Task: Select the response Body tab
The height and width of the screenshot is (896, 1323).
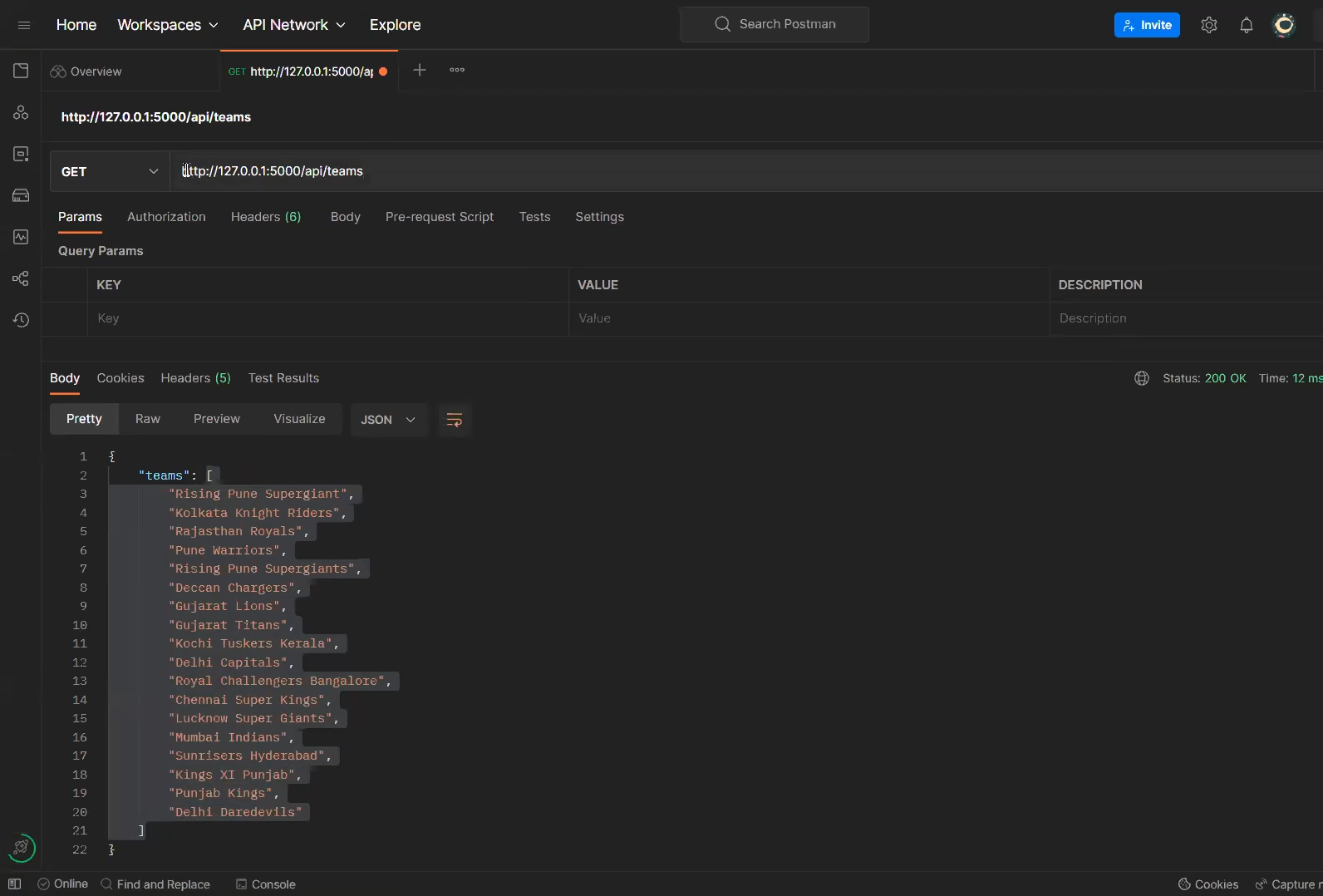Action: (65, 378)
